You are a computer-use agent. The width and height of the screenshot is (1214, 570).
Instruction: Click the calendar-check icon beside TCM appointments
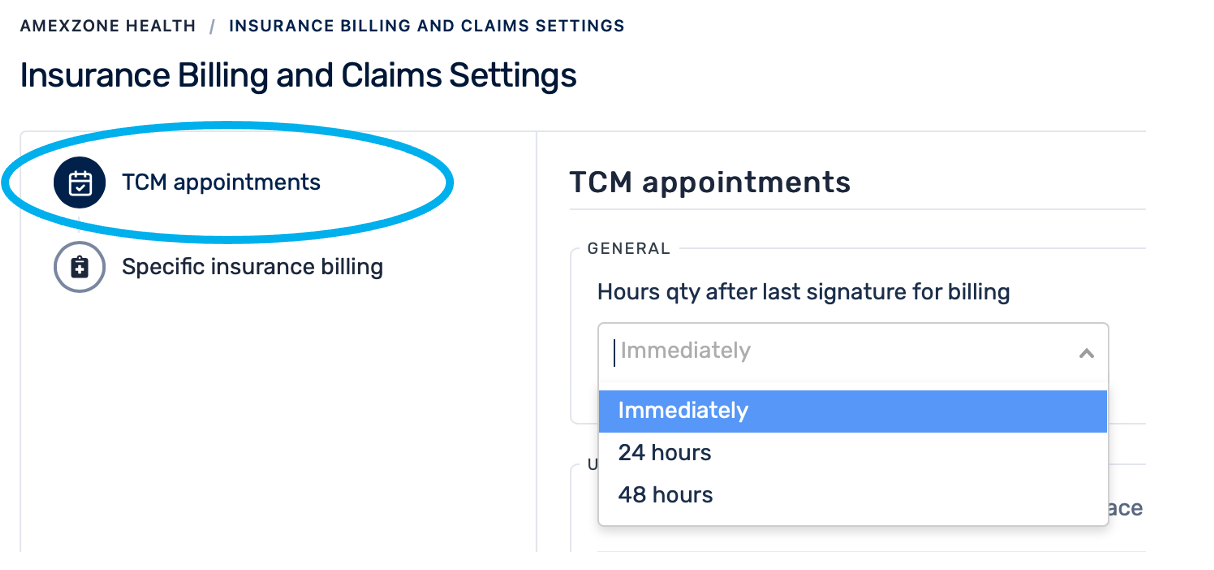tap(80, 182)
